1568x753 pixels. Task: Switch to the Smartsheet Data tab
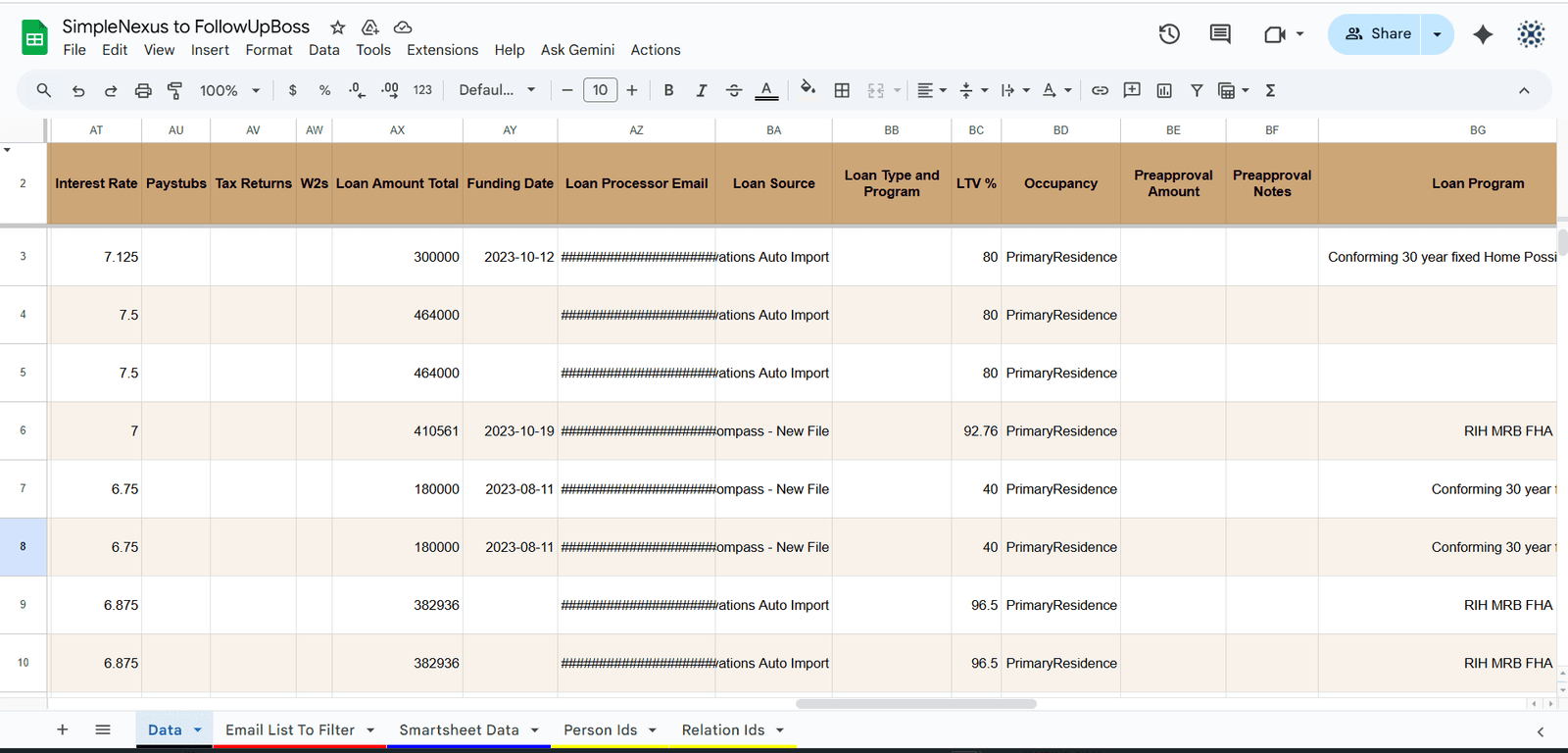point(459,730)
